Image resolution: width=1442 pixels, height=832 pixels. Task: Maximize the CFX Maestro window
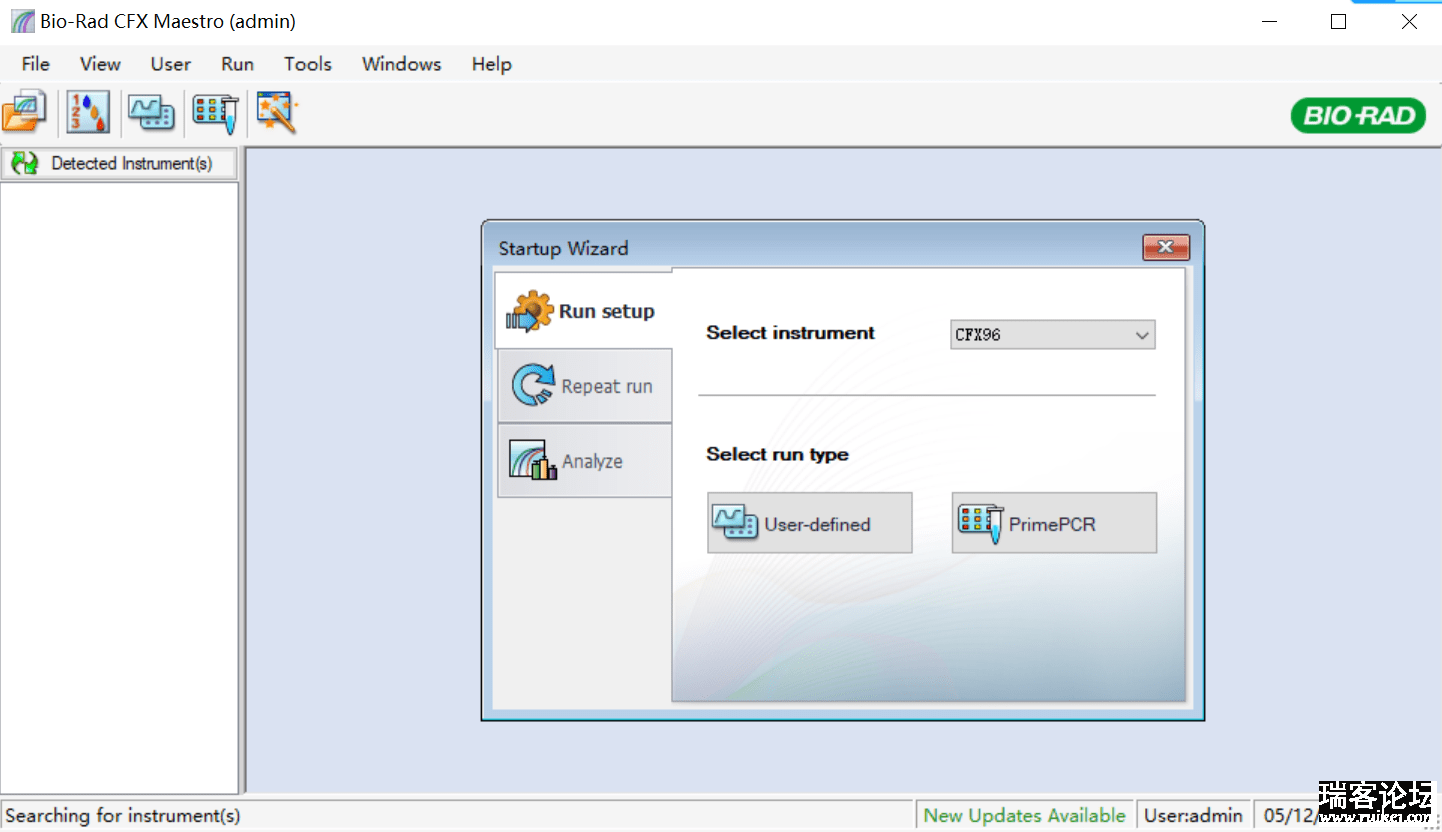click(1339, 21)
